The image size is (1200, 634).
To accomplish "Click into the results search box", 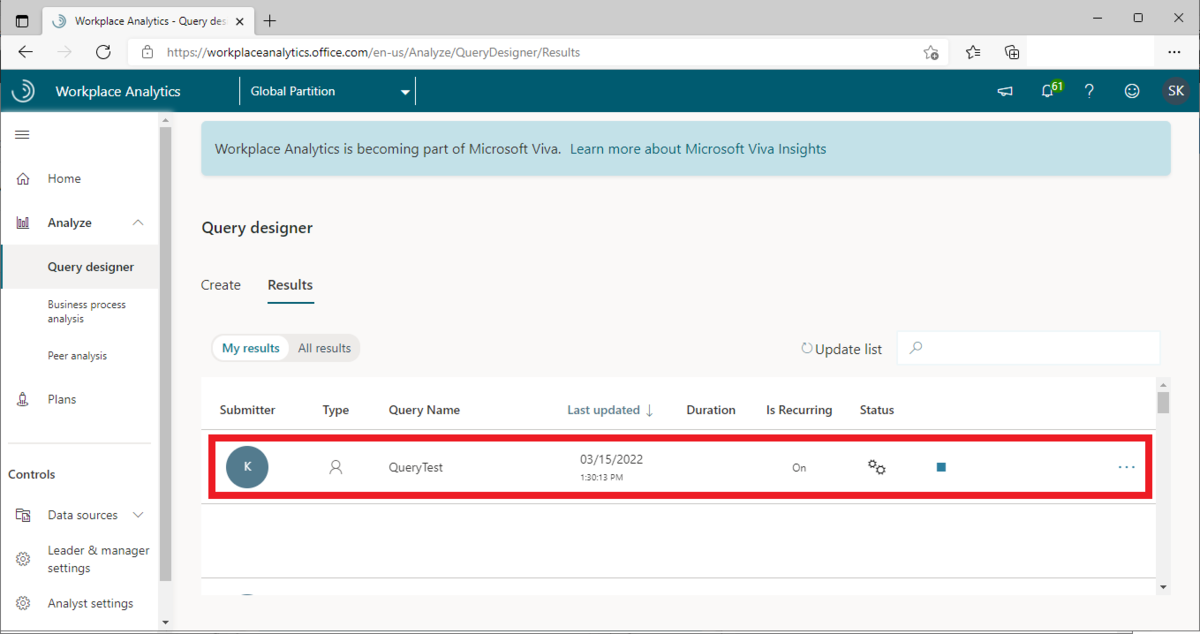I will (1028, 348).
